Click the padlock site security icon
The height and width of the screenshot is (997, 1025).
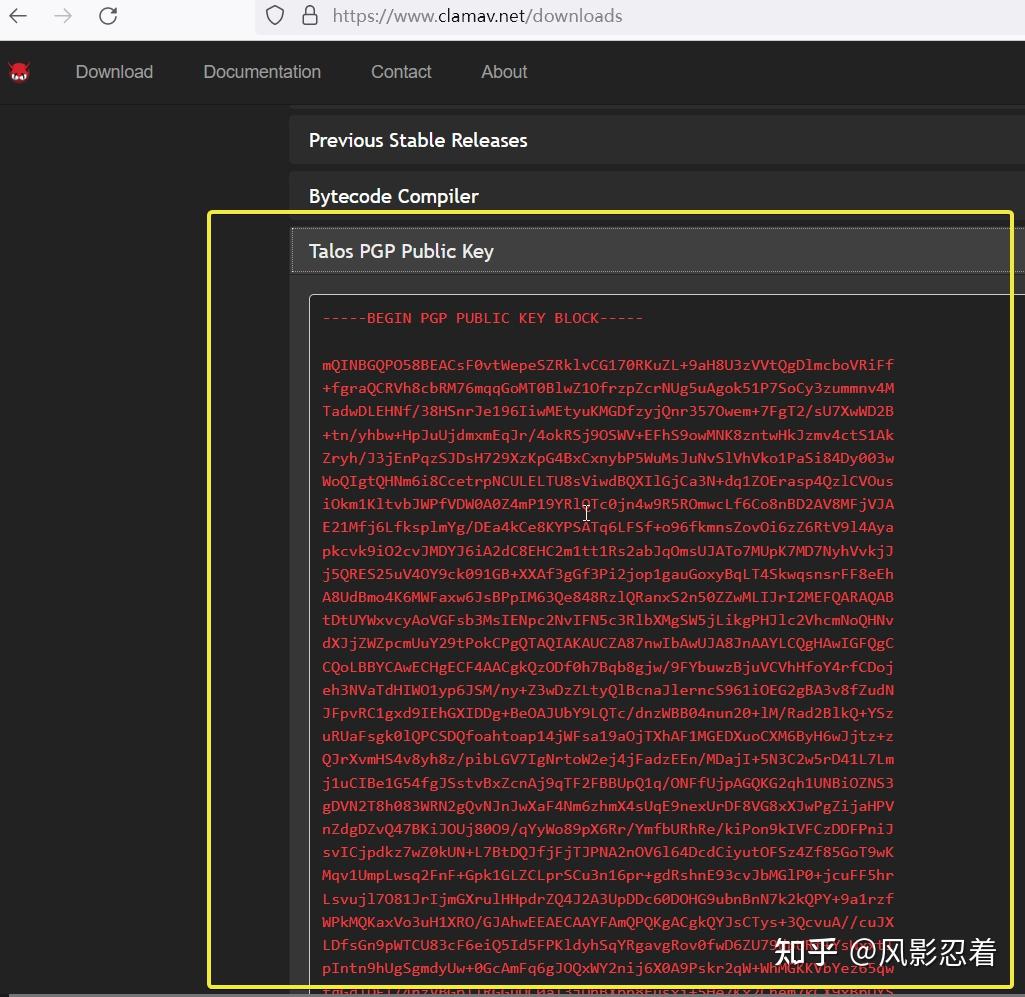(x=310, y=15)
